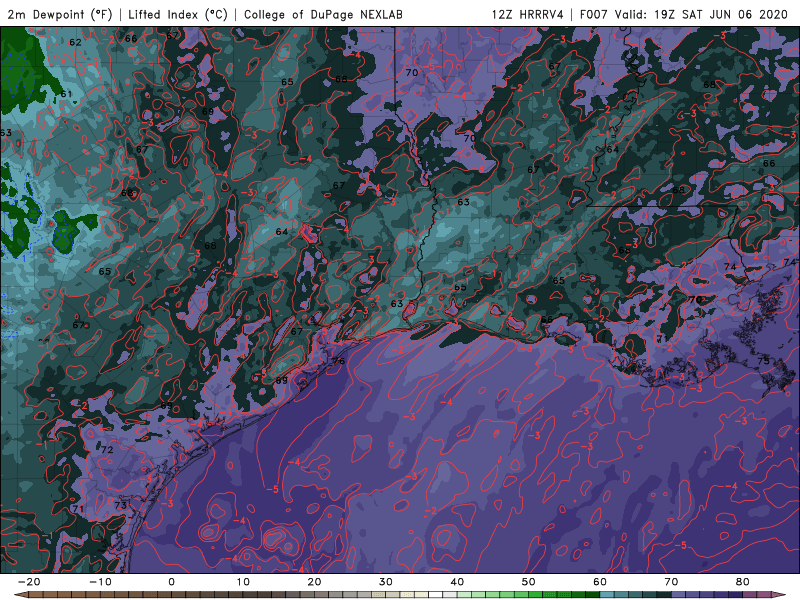Click the '12Z HRRRV4' model run label

pos(528,15)
